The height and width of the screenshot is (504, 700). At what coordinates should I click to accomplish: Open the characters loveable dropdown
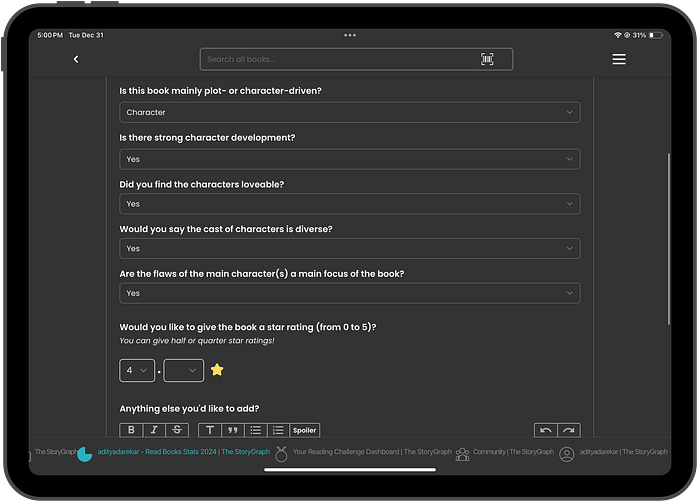pyautogui.click(x=350, y=204)
